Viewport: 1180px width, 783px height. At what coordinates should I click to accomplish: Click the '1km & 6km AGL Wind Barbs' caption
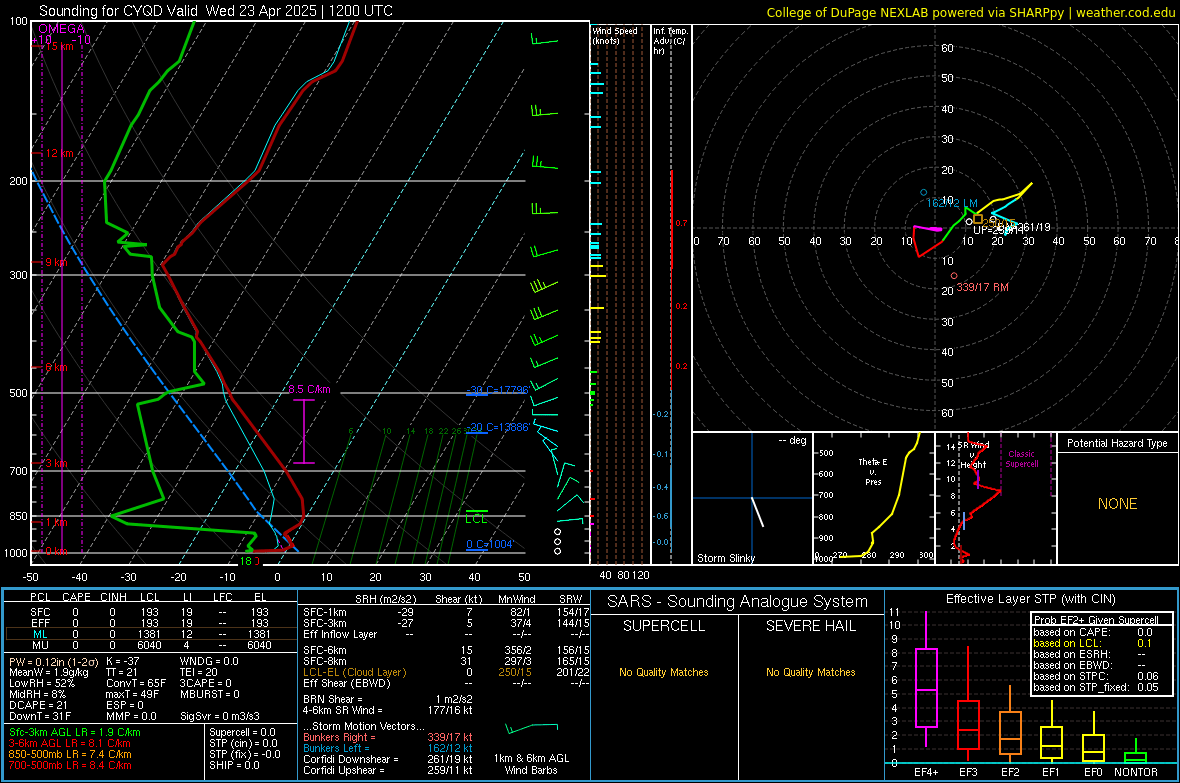pyautogui.click(x=531, y=764)
